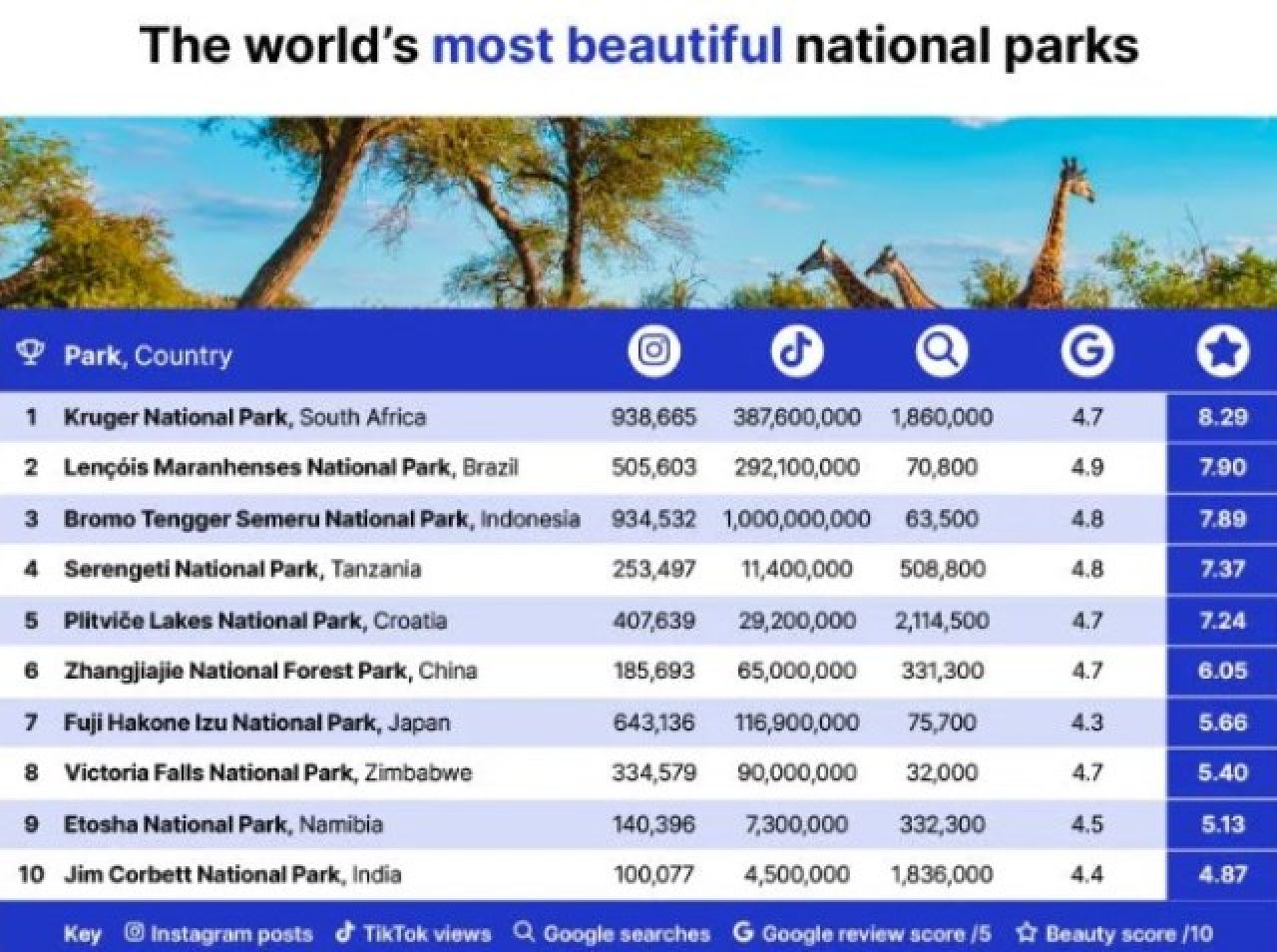
Task: Select Plitviče Lakes National Park name
Action: (255, 621)
